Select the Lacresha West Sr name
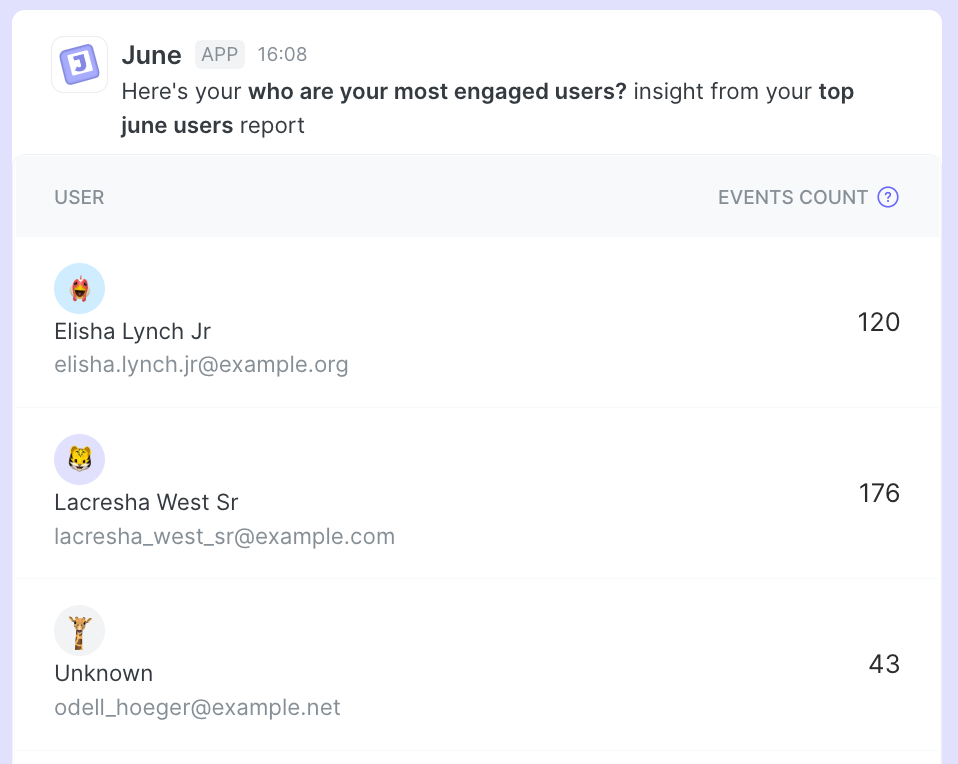The width and height of the screenshot is (958, 764). (x=146, y=502)
